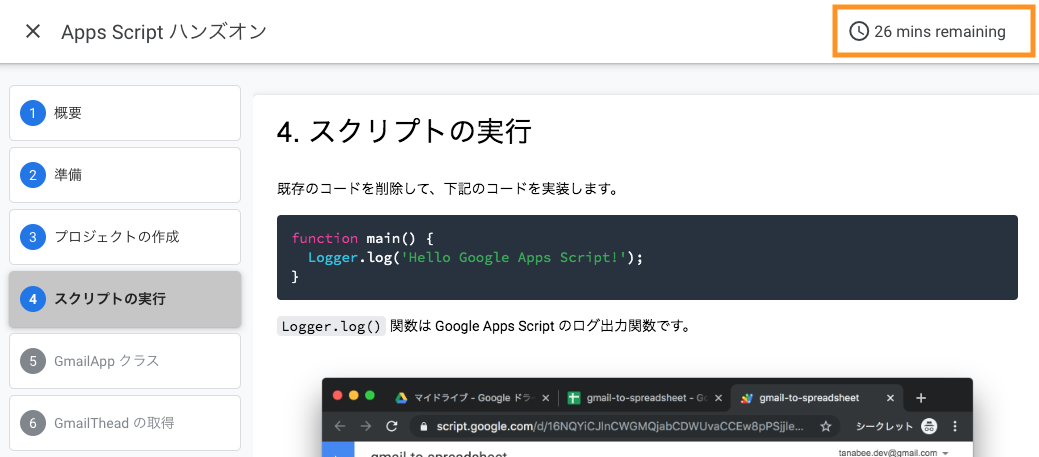Click the number 2 step badge
The height and width of the screenshot is (457, 1039).
coord(32,175)
